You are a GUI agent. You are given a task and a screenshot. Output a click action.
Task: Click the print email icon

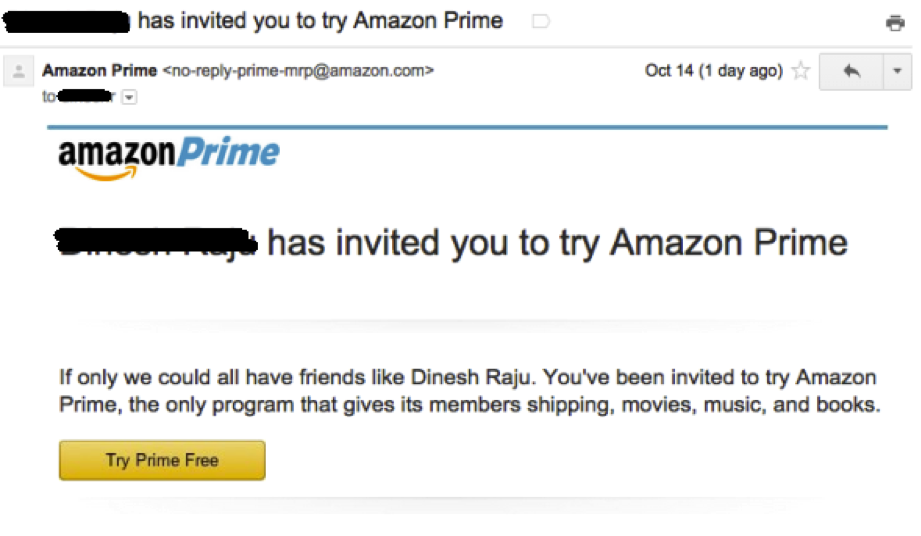(895, 22)
